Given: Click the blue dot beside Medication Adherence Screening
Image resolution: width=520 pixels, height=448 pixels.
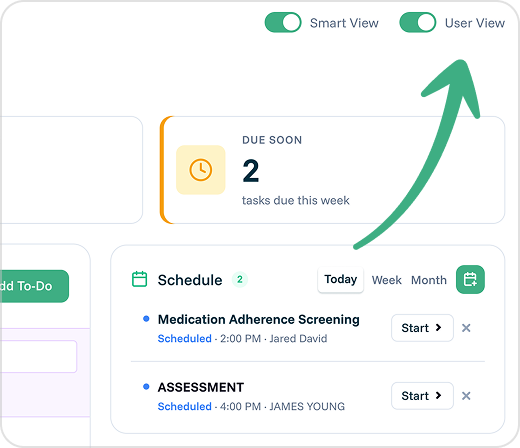Looking at the screenshot, I should point(146,319).
